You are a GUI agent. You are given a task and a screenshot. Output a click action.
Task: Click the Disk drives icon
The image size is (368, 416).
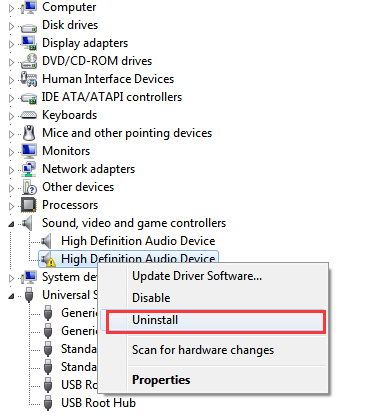tap(29, 27)
